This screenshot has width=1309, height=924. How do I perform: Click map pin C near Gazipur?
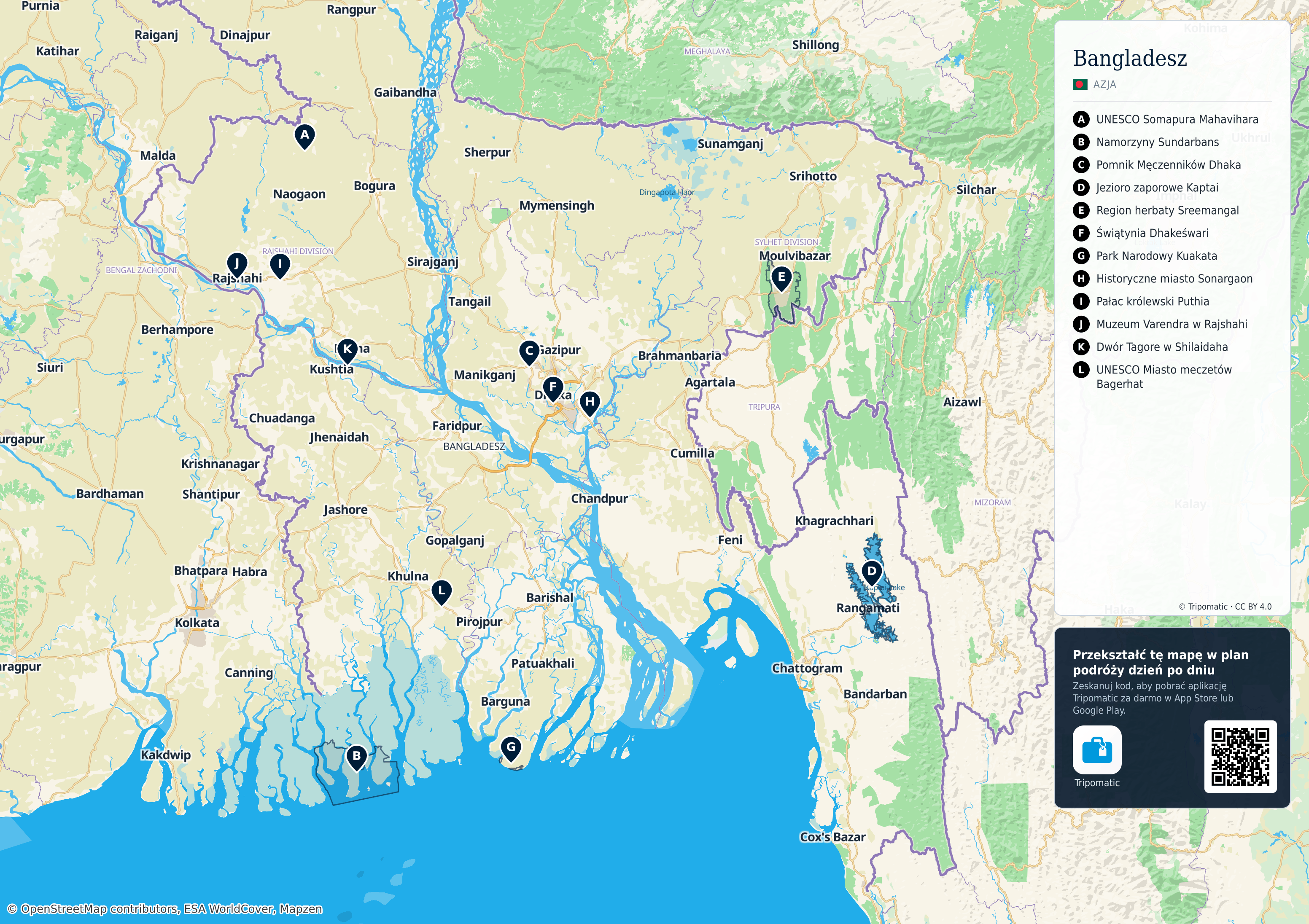click(529, 352)
